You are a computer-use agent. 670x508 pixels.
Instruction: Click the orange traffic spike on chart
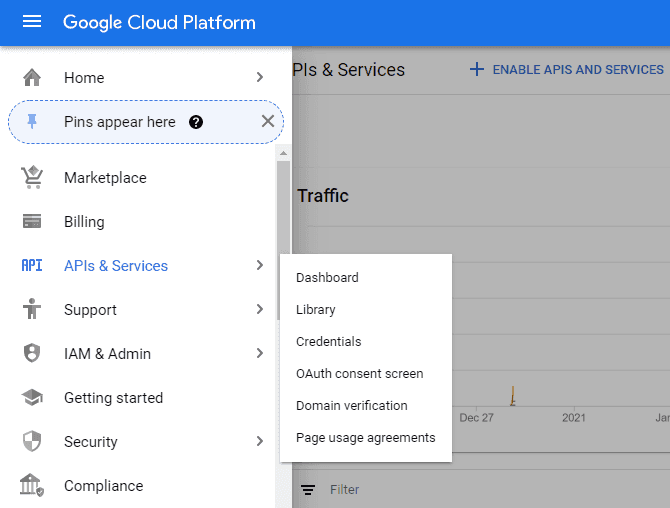[513, 396]
